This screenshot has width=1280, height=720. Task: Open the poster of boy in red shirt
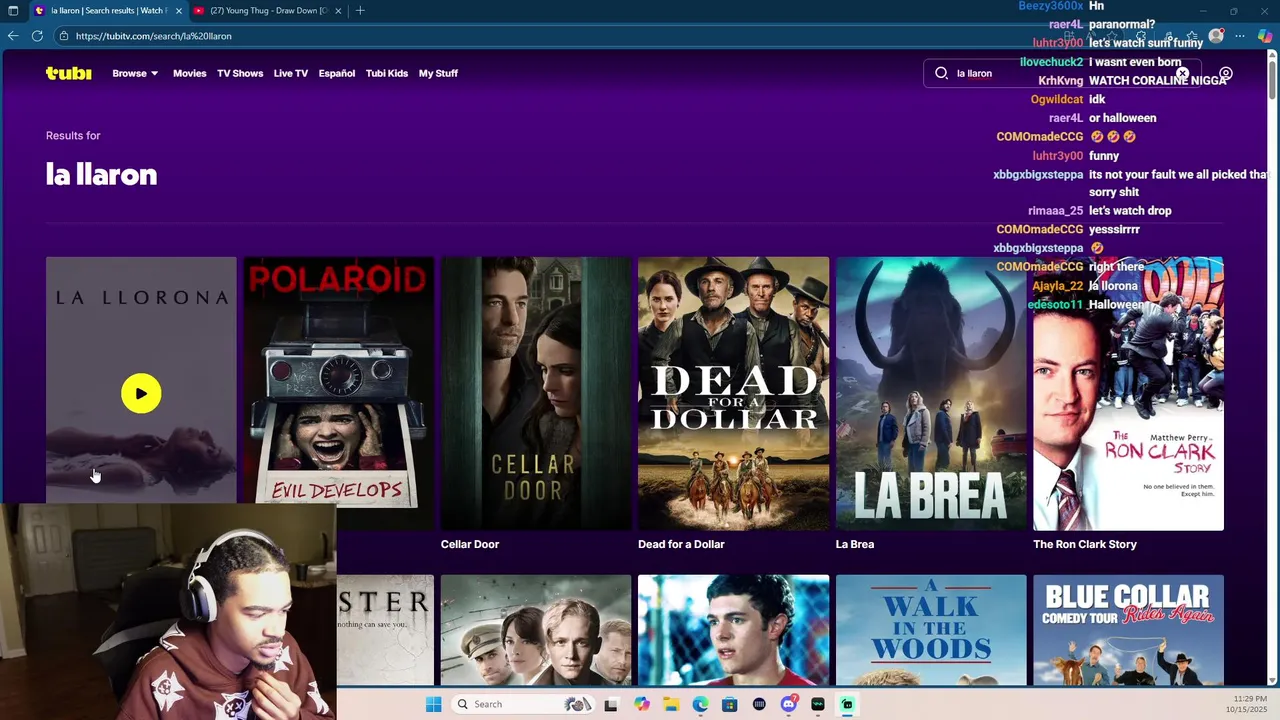point(733,630)
